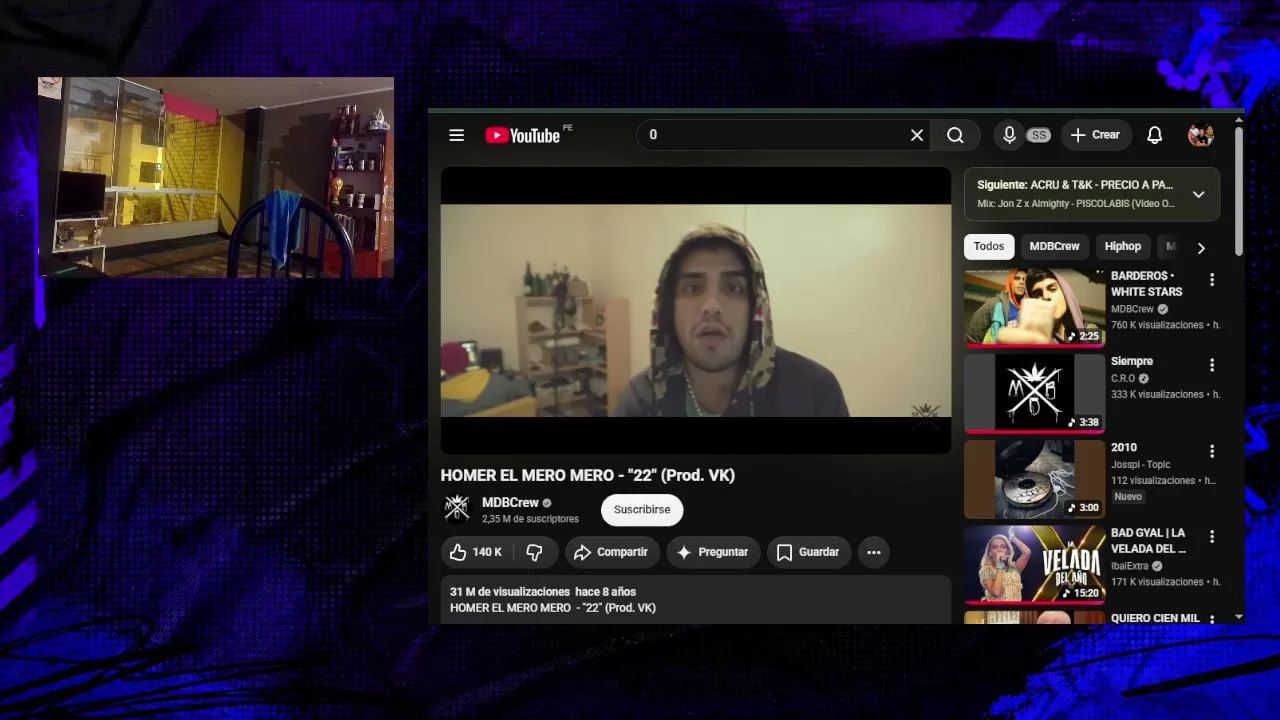Open the MDBCrew channel avatar below video
Image resolution: width=1280 pixels, height=720 pixels.
coord(457,509)
